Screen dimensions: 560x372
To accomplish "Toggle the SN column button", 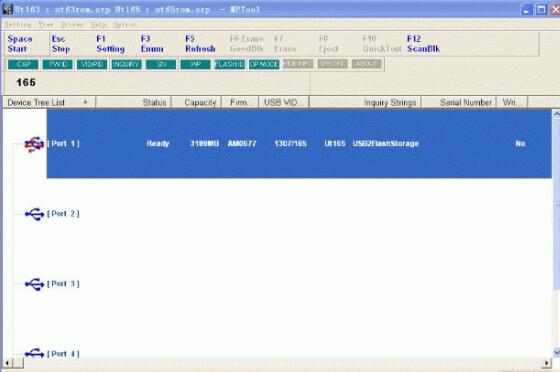I will (161, 65).
